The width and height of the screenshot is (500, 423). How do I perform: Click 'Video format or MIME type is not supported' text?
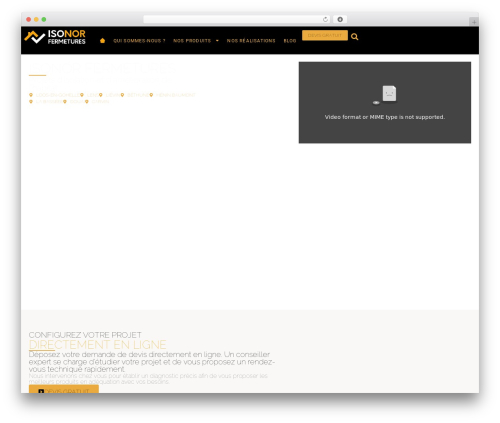pyautogui.click(x=385, y=117)
